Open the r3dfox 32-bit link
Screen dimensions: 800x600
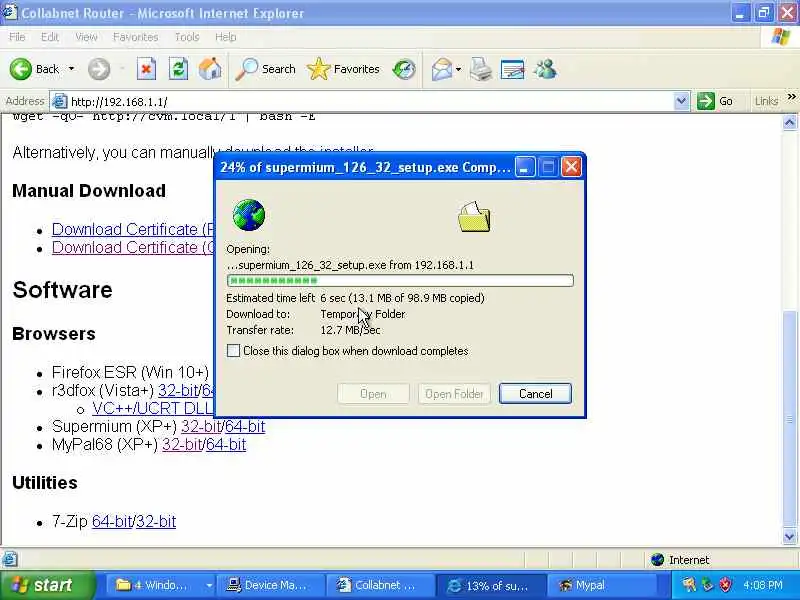(x=178, y=390)
